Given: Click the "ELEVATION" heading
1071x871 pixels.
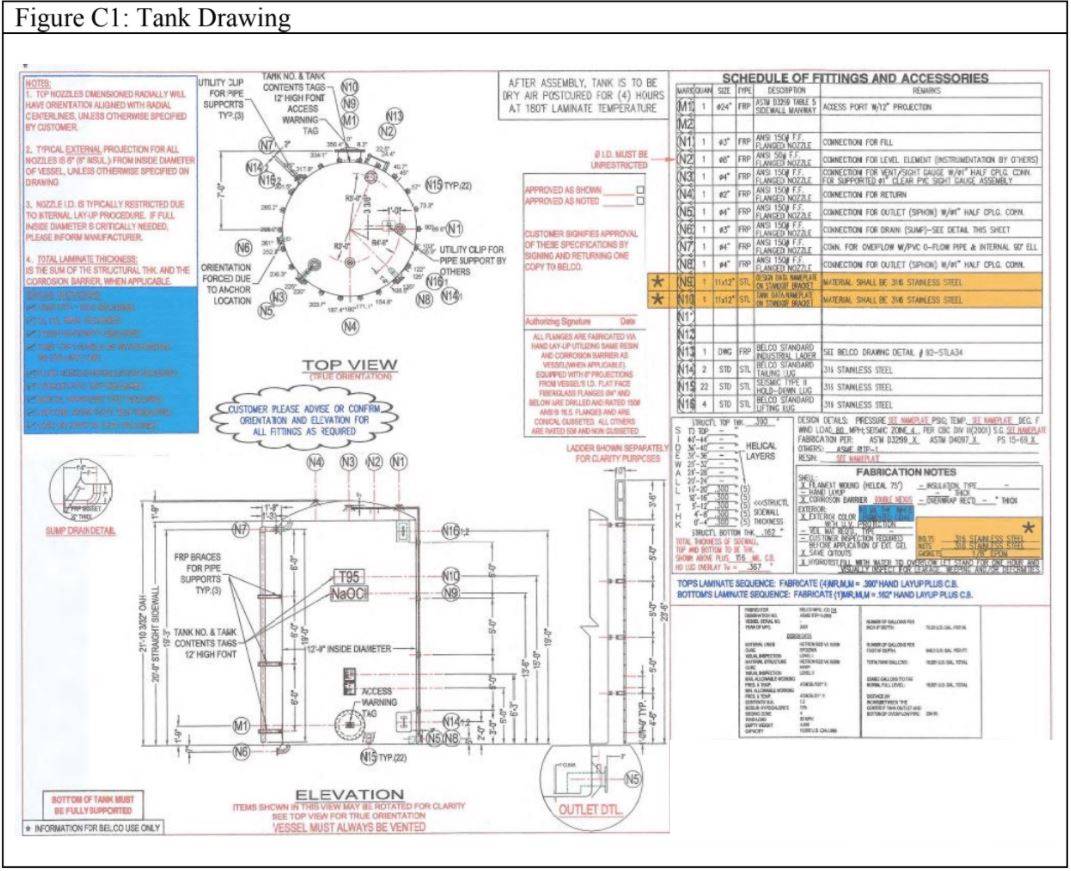Looking at the screenshot, I should tap(349, 794).
